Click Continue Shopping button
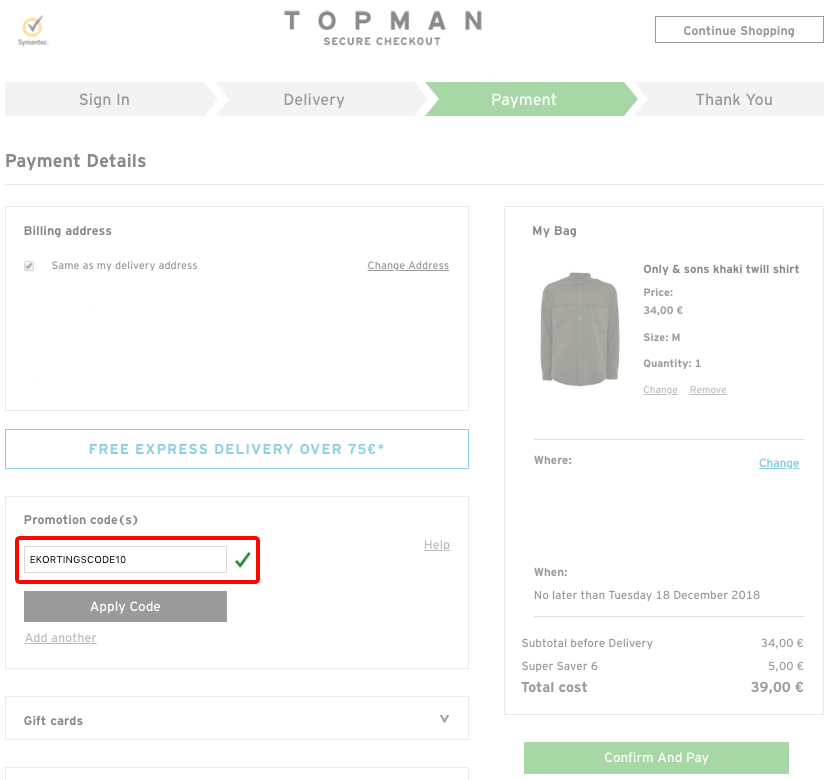Viewport: 829px width, 780px height. (739, 30)
